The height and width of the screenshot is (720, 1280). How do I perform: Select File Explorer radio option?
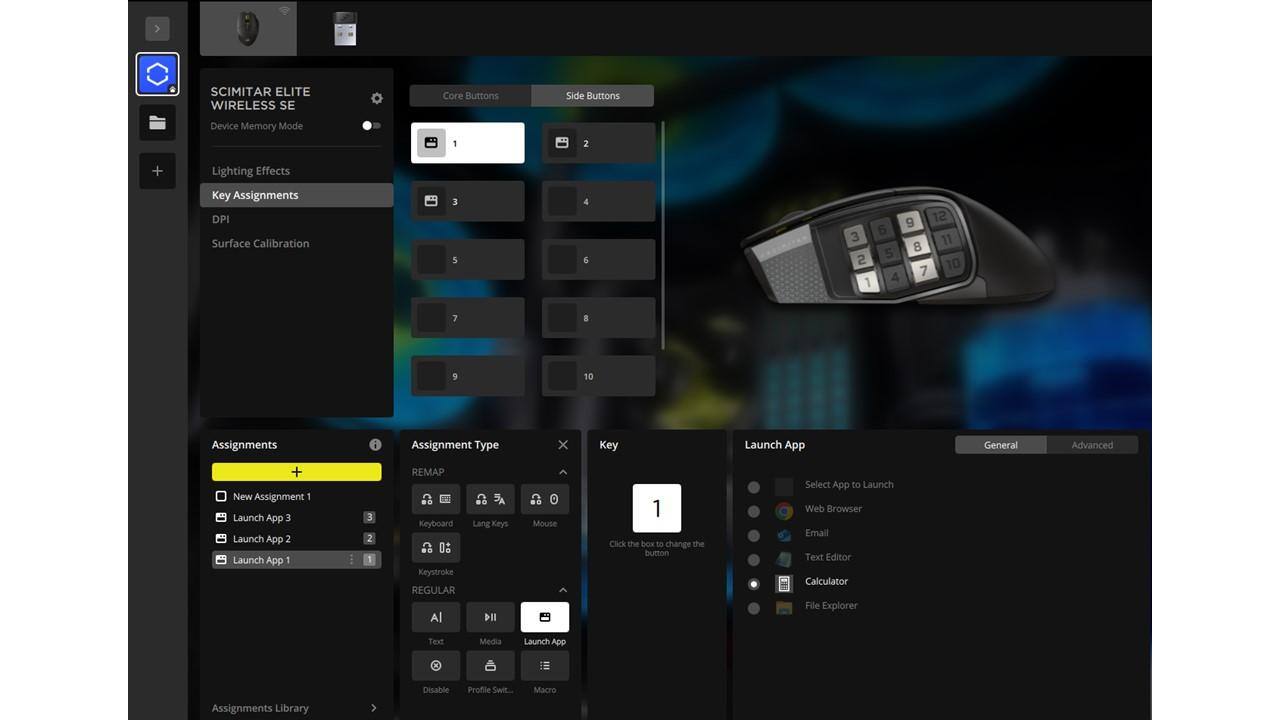(754, 608)
